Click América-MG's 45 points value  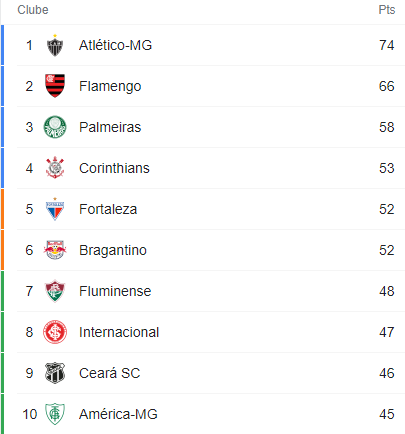click(x=387, y=414)
